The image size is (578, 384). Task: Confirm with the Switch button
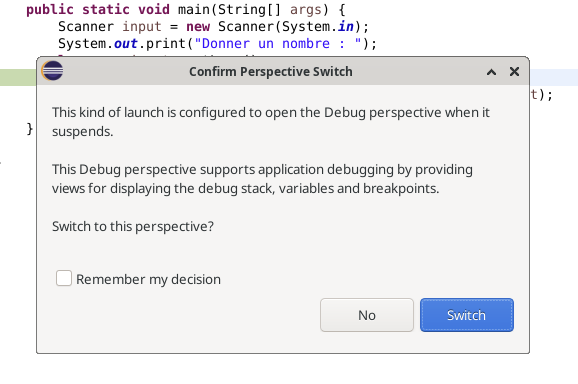click(467, 315)
